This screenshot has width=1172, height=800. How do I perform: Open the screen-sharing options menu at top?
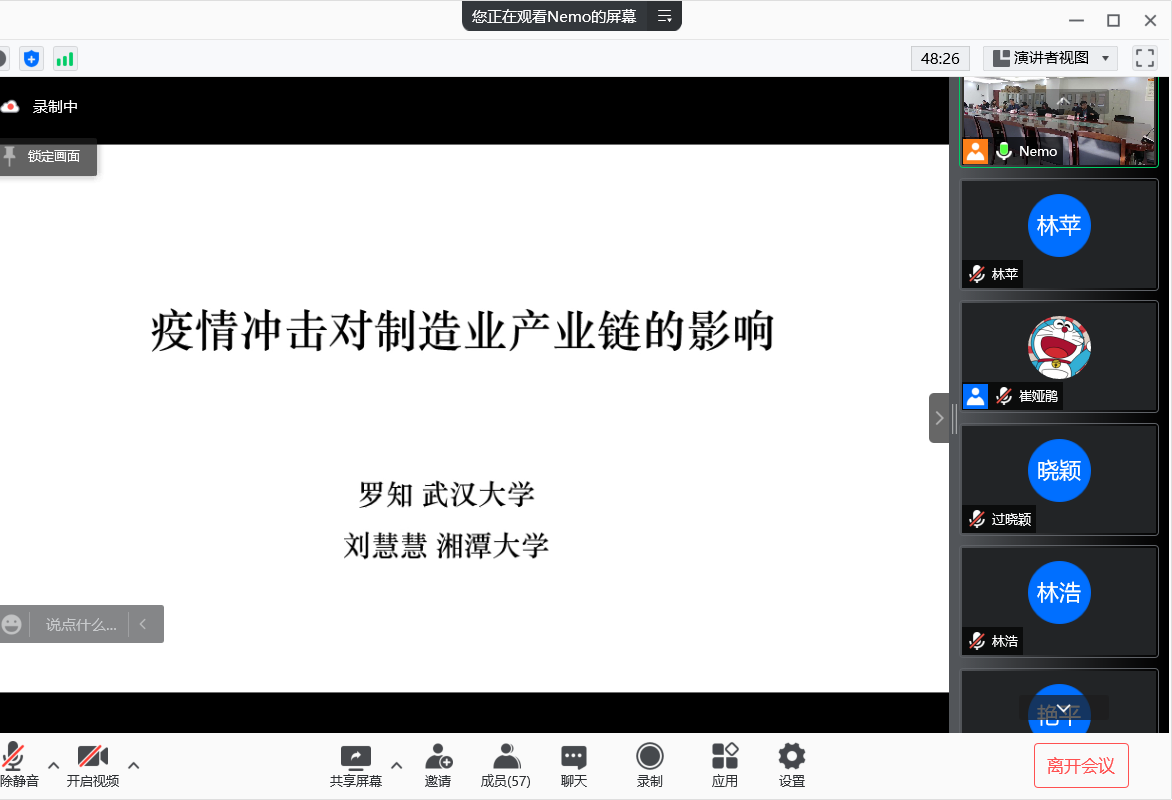(664, 16)
